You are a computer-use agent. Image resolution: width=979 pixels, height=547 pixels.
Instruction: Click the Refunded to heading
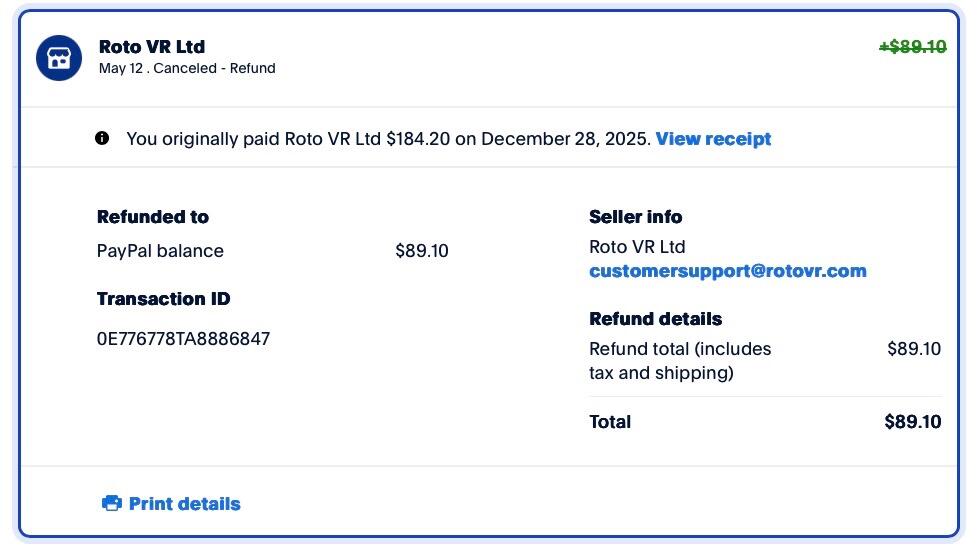pos(153,217)
